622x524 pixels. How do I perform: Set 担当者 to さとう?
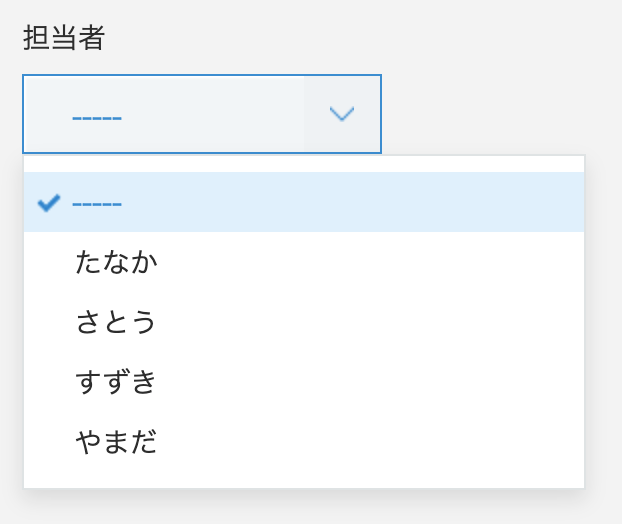point(116,322)
